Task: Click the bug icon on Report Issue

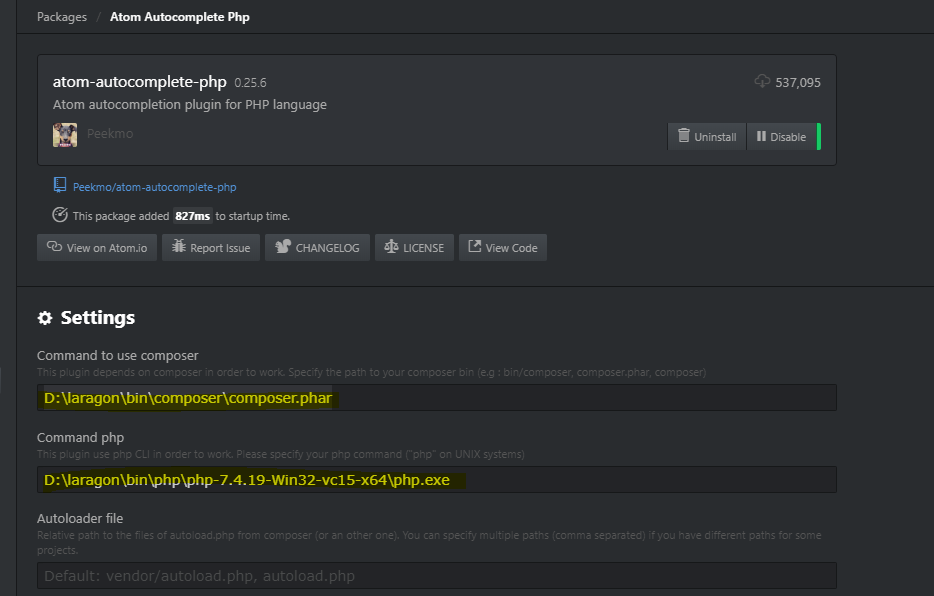Action: pos(179,246)
